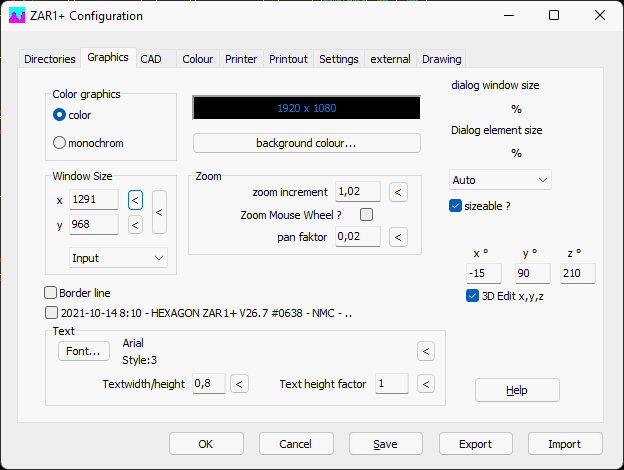Enable the Zoom Mouse Wheel checkbox
Screen dimensions: 624x470
(x=366, y=214)
